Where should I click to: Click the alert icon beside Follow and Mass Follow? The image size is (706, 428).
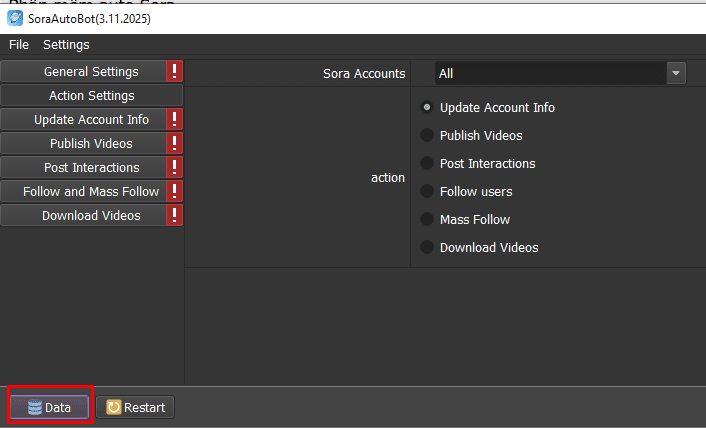tap(174, 192)
